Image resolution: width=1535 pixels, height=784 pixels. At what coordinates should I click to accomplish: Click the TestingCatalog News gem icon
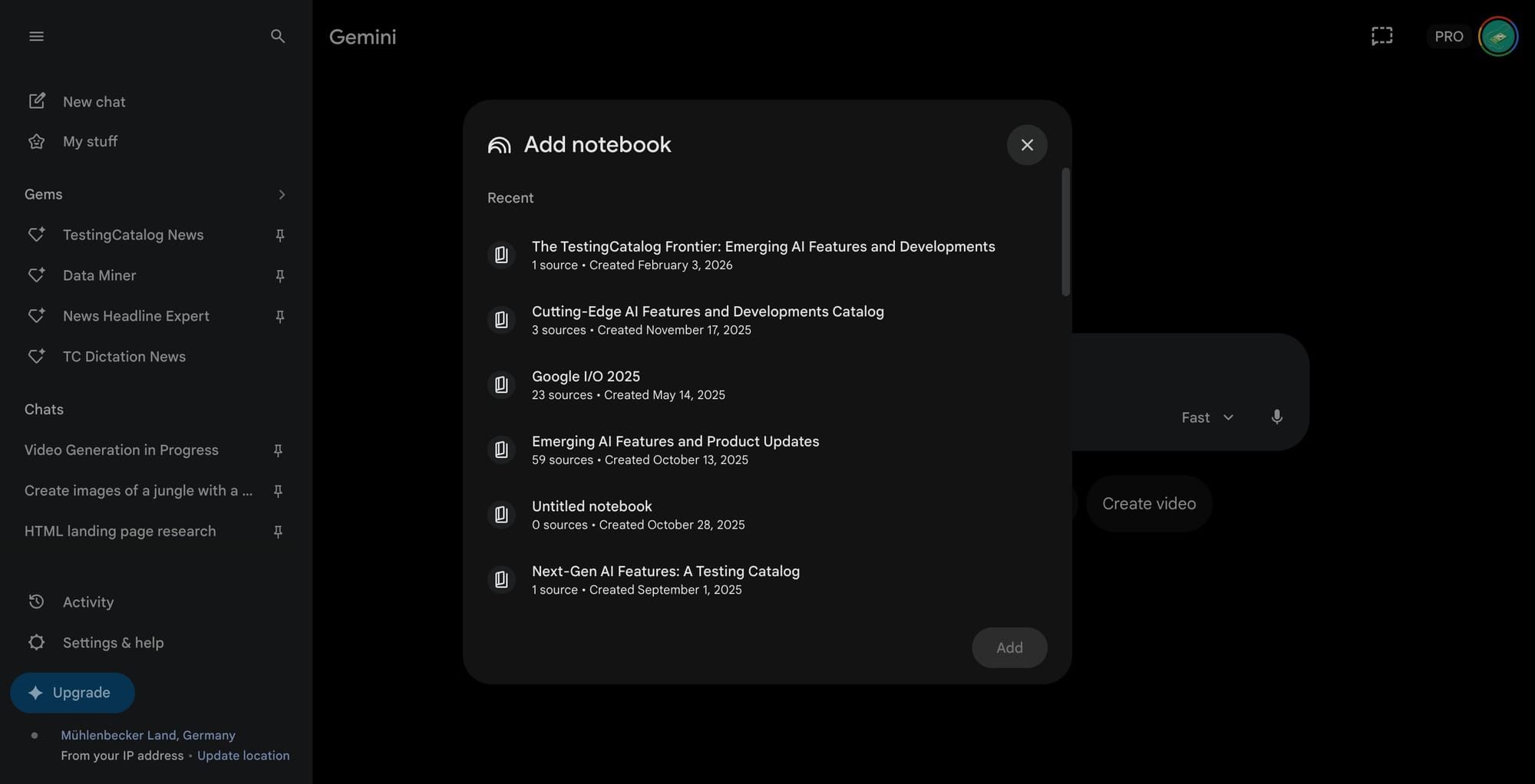(36, 235)
